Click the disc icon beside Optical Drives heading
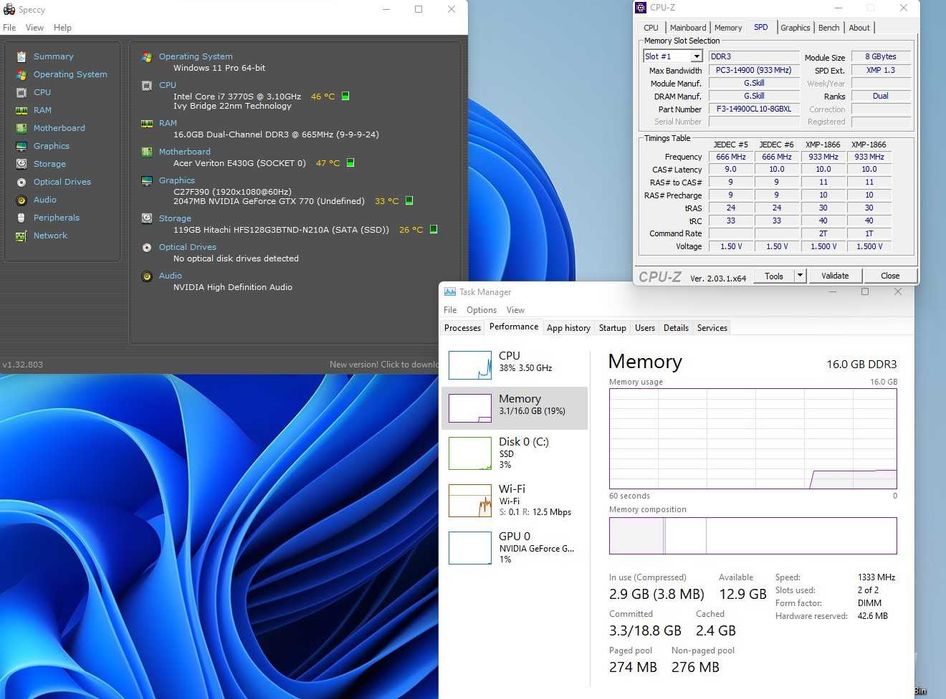Viewport: 946px width, 699px height. tap(147, 247)
